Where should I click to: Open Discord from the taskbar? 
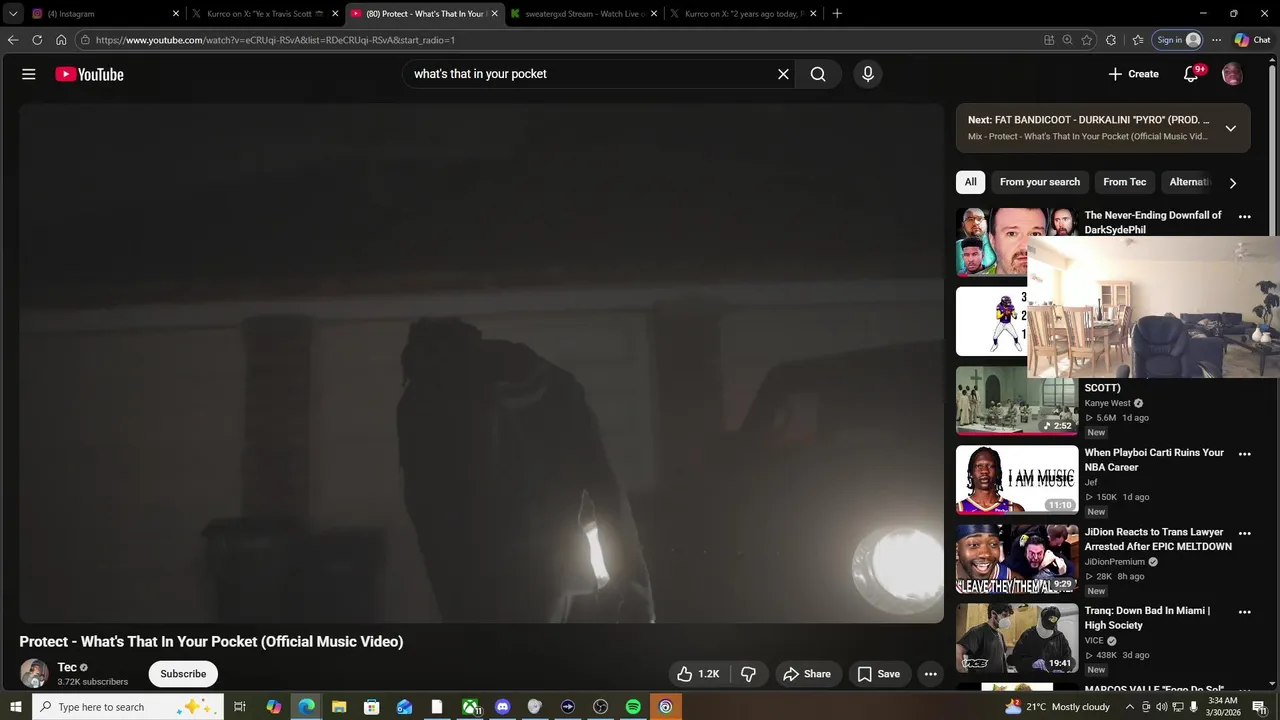(502, 707)
